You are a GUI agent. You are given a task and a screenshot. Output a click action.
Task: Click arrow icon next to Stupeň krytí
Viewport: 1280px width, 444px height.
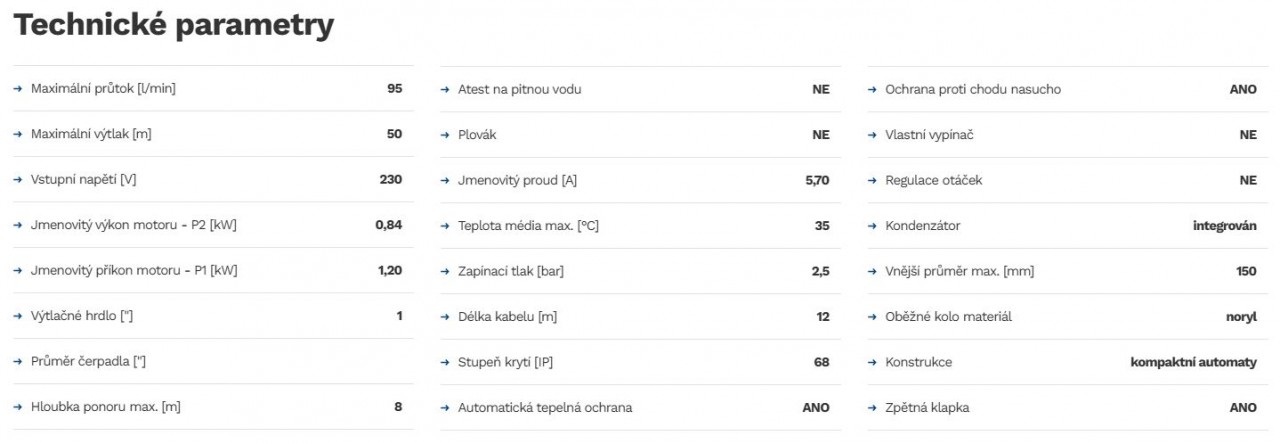coord(445,362)
